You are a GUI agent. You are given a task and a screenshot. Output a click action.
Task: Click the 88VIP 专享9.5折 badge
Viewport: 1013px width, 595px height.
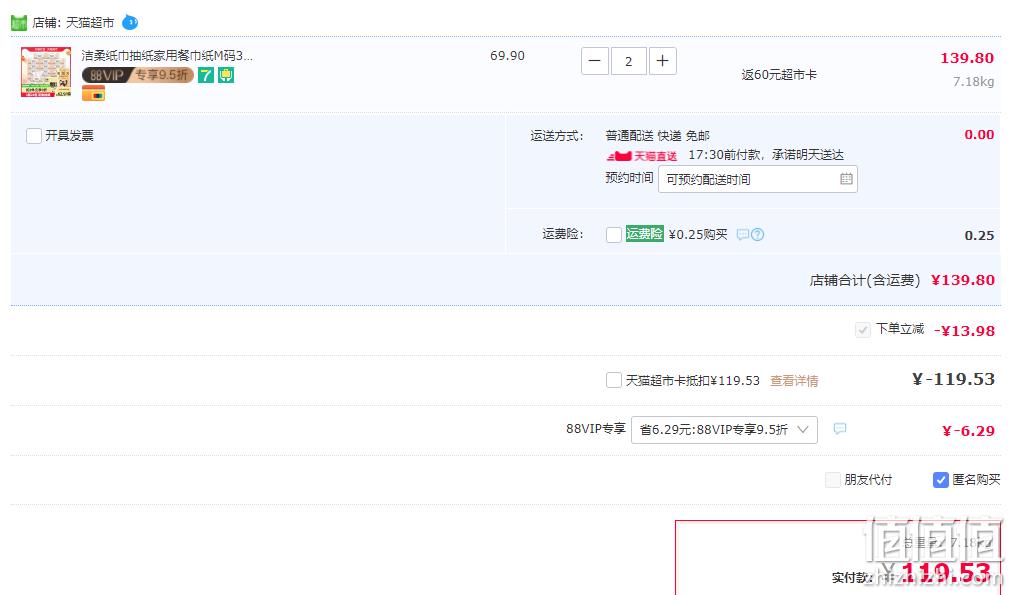point(138,75)
